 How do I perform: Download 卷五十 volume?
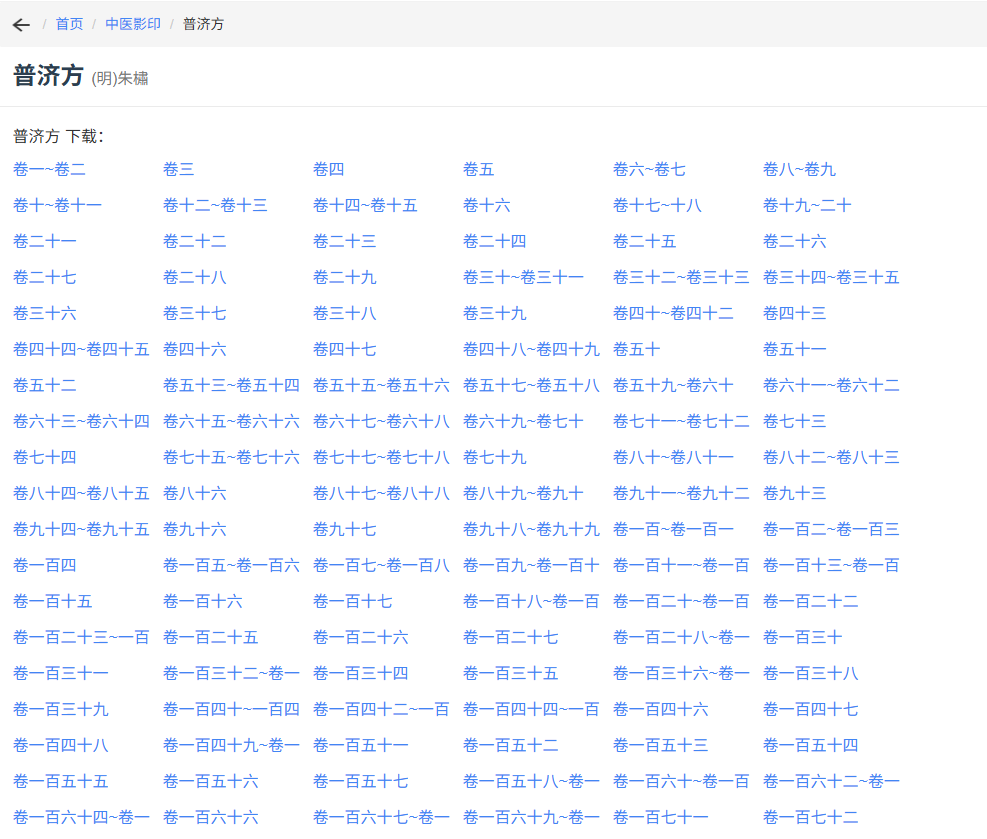click(x=636, y=350)
